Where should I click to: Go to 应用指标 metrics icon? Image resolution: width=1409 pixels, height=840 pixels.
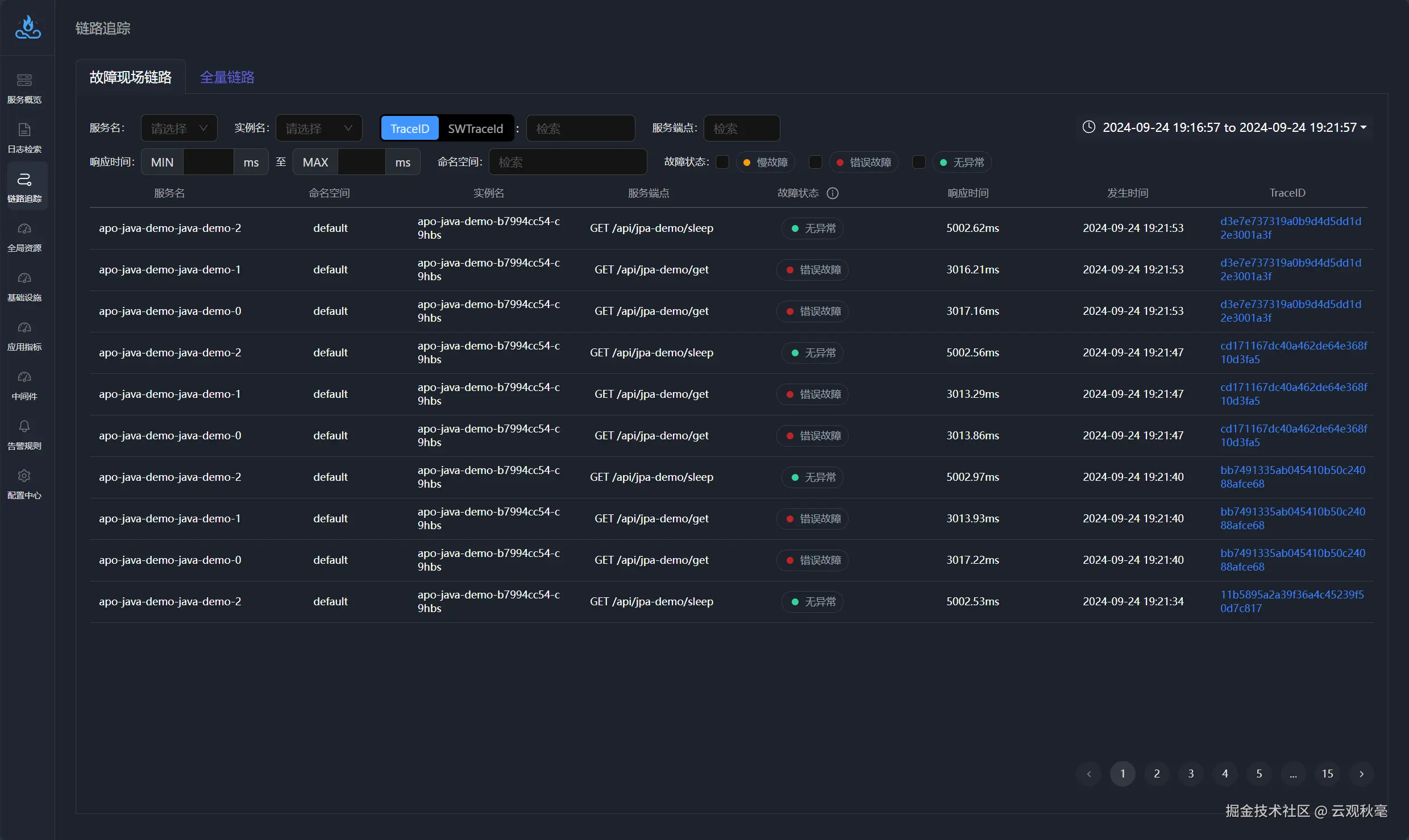[24, 327]
